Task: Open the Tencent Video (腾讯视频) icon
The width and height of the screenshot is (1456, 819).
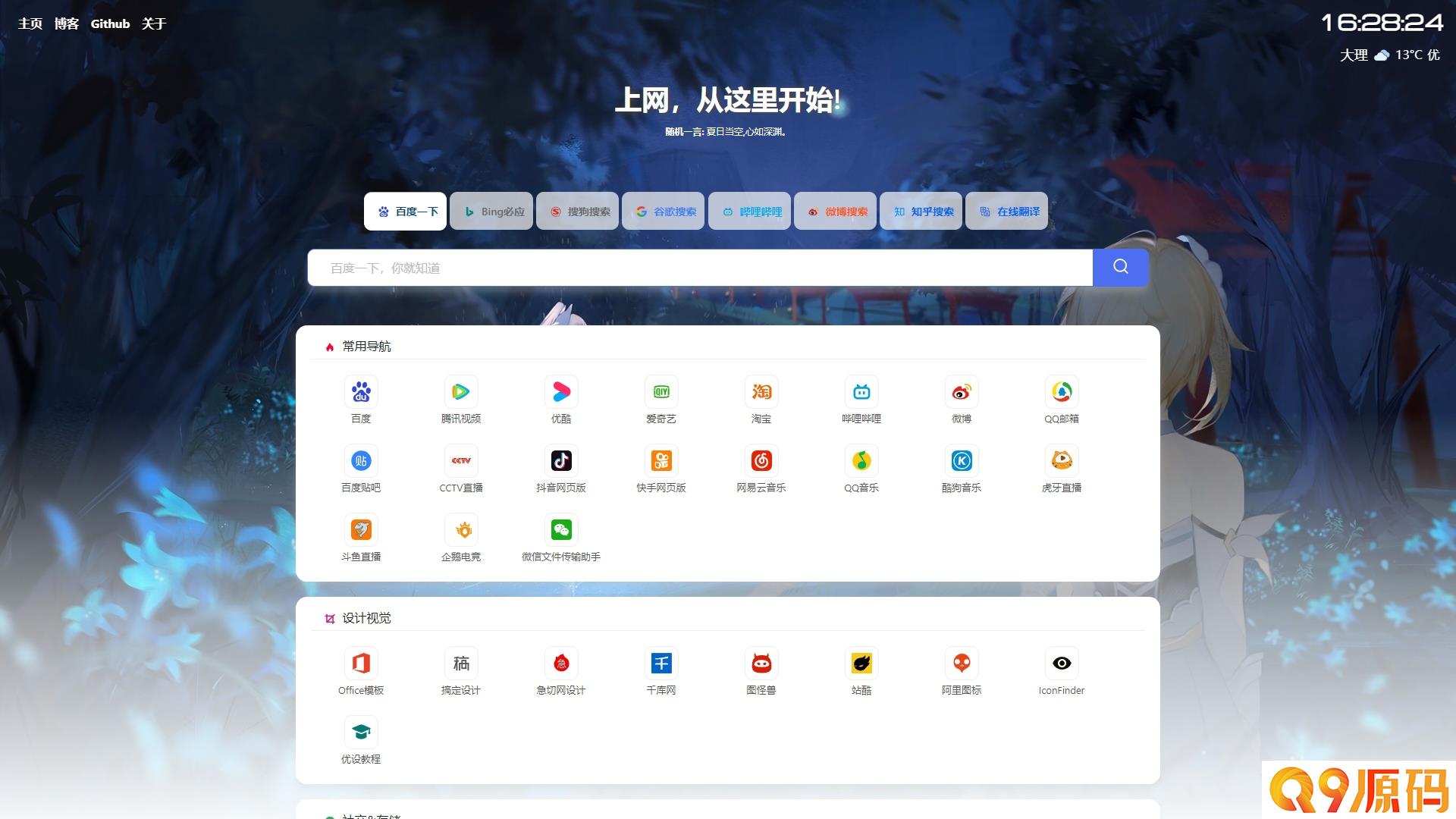Action: point(461,392)
